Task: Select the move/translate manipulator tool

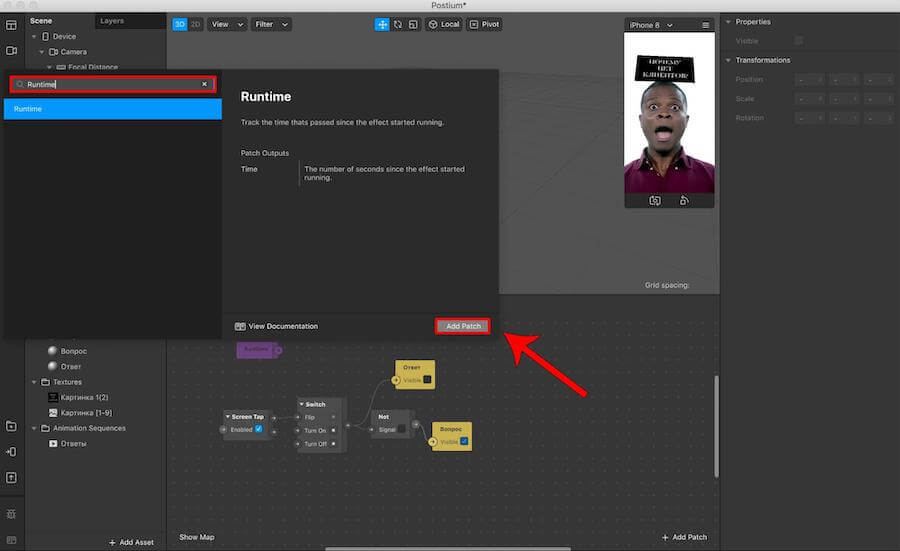Action: [382, 24]
